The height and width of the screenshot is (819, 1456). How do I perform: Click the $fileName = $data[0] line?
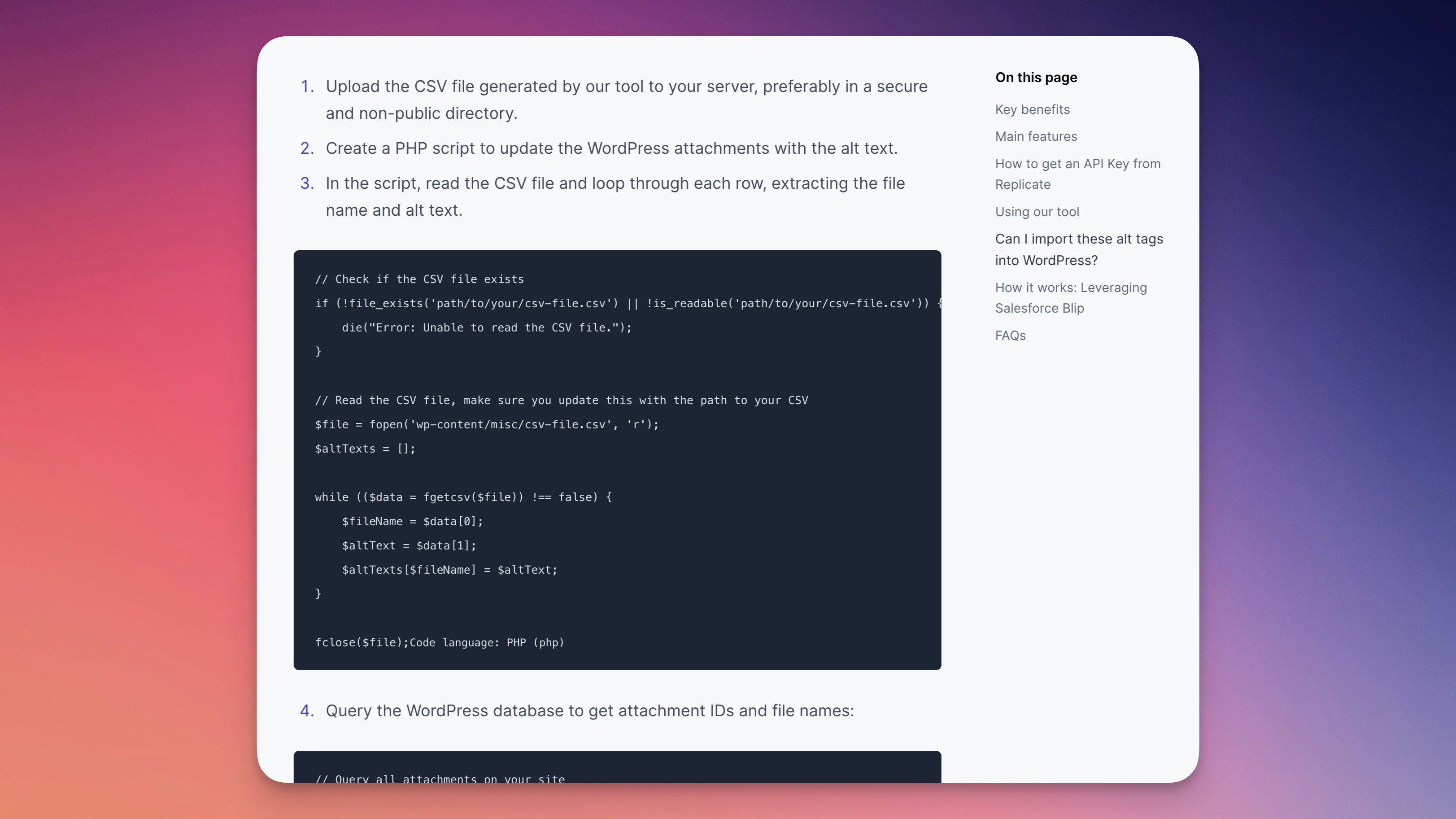412,522
